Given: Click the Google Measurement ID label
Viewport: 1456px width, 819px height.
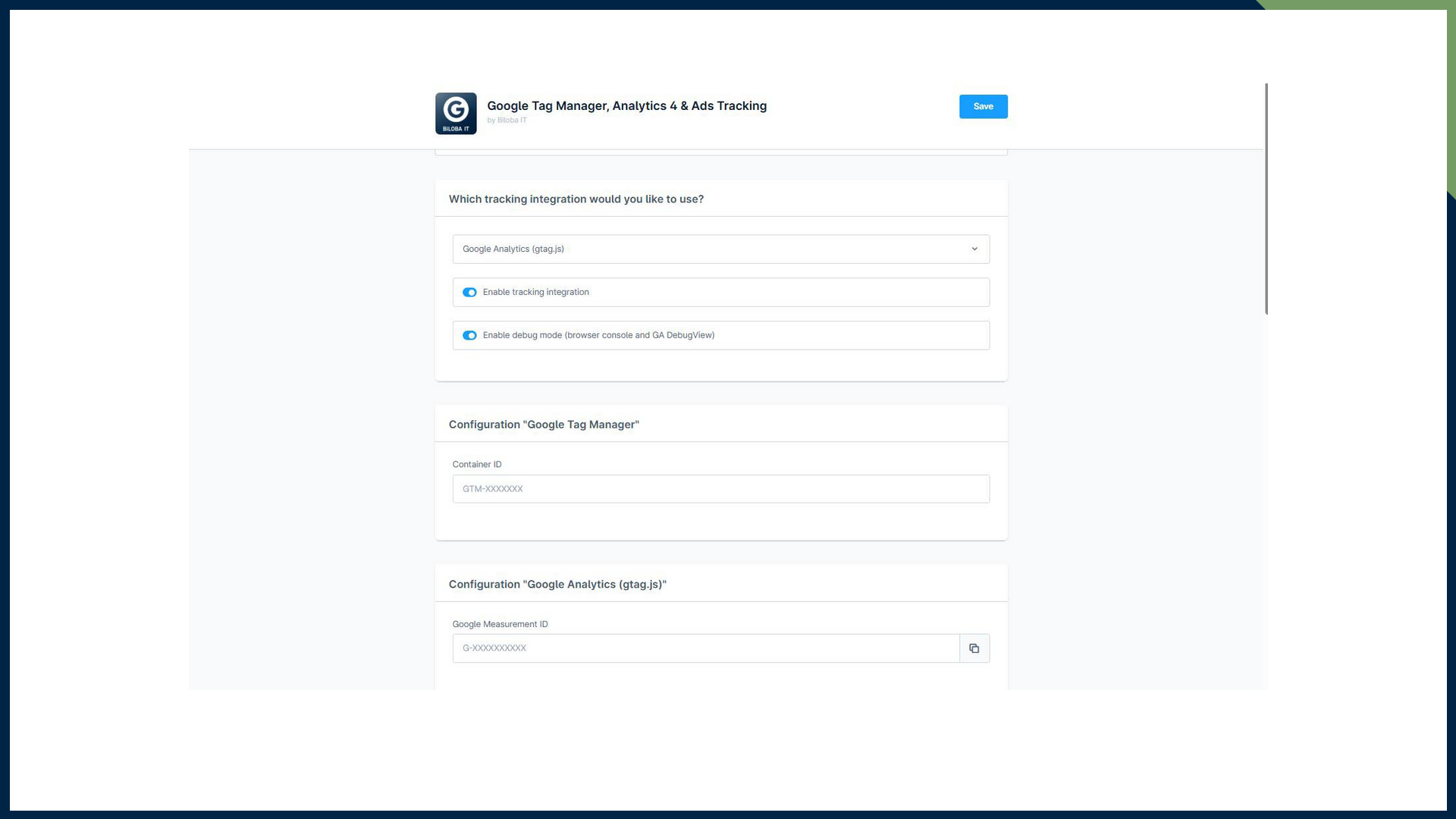Looking at the screenshot, I should click(500, 625).
